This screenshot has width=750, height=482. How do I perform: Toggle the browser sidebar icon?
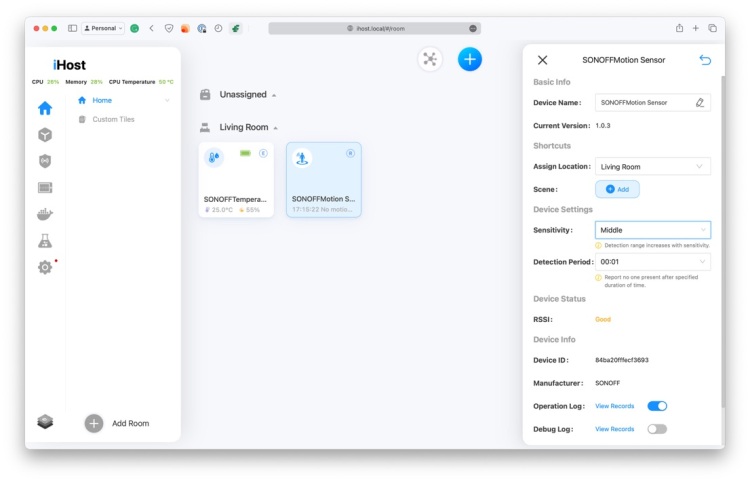(72, 28)
